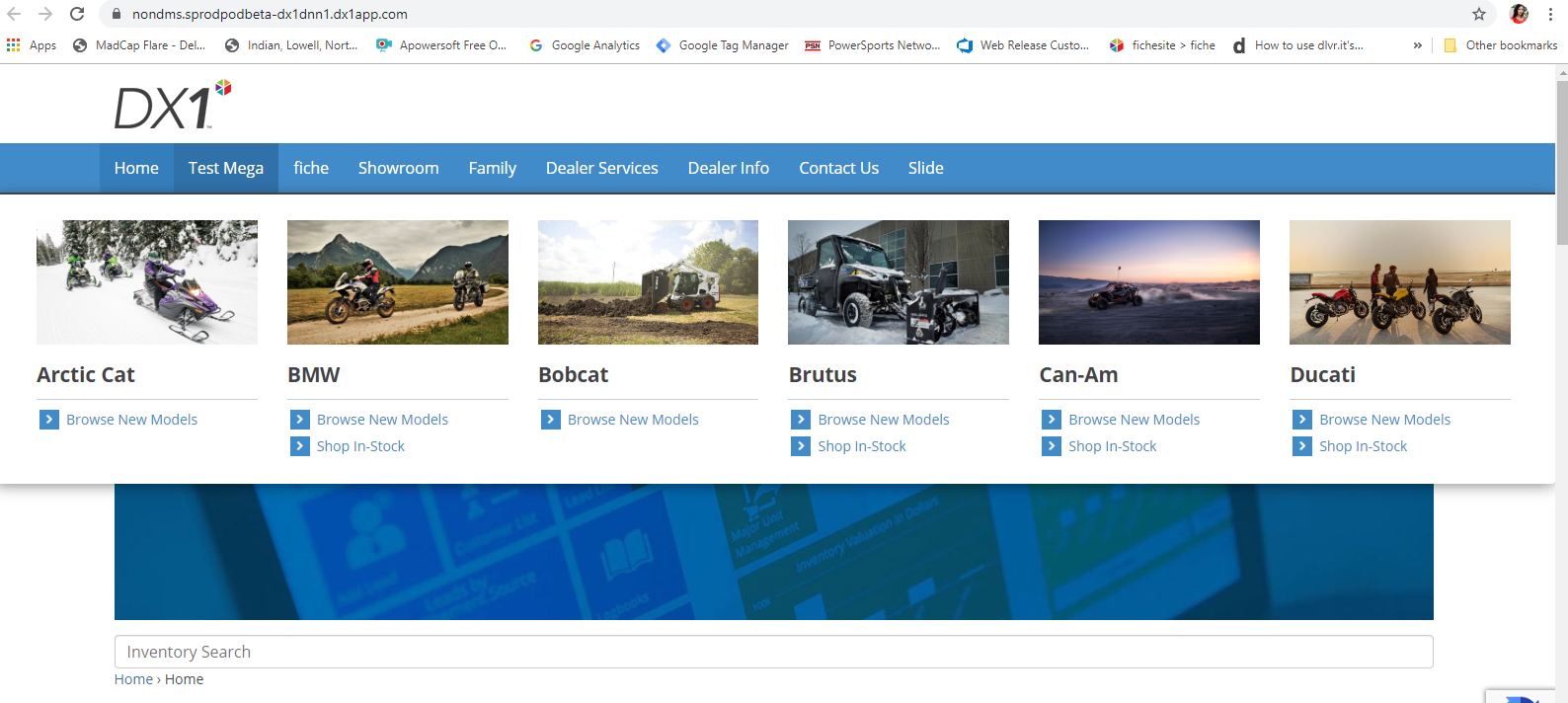Click the BMW motorcycle image
Screen dimensions: 1568x703
pyautogui.click(x=398, y=282)
